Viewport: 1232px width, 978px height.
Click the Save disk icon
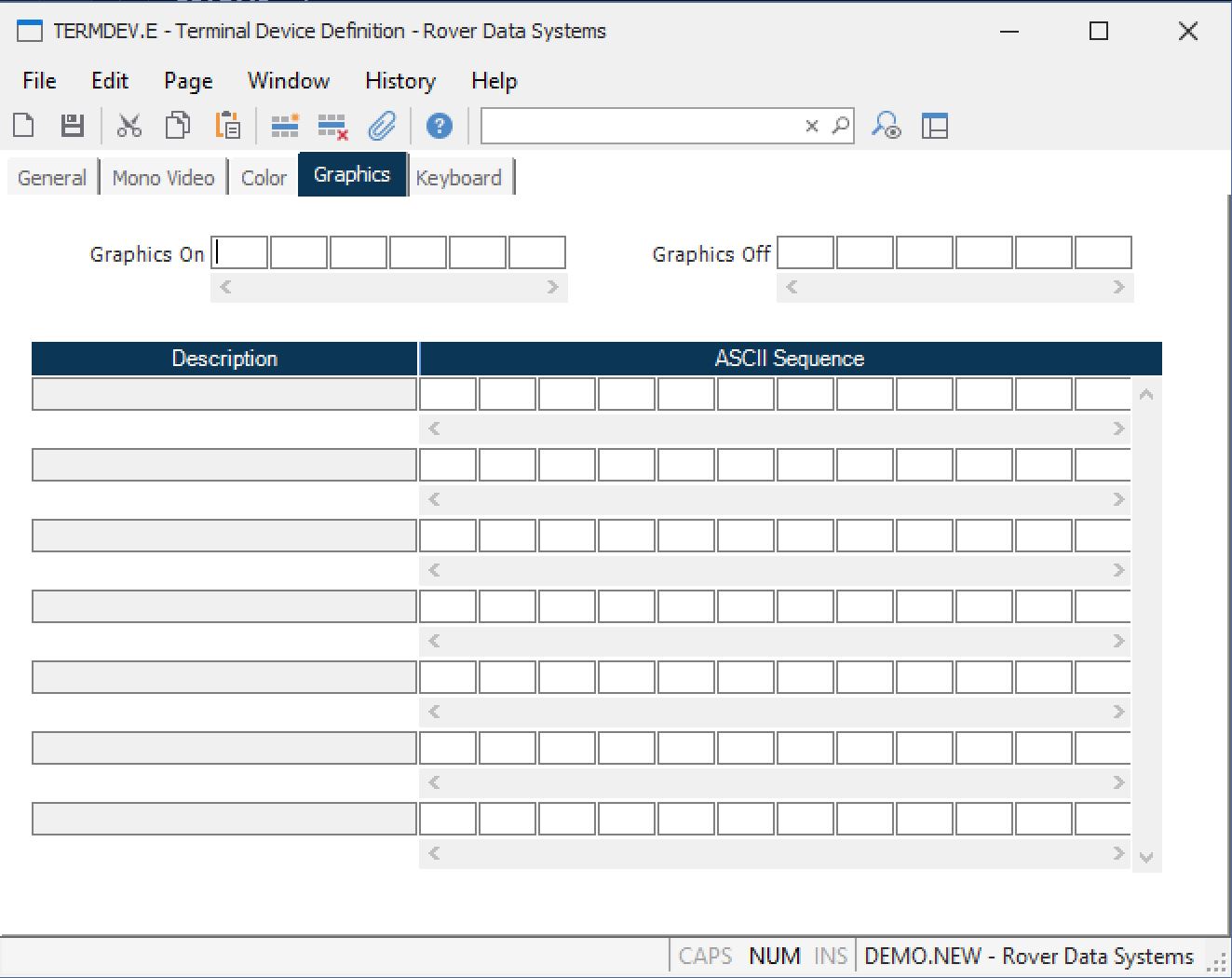pyautogui.click(x=72, y=125)
